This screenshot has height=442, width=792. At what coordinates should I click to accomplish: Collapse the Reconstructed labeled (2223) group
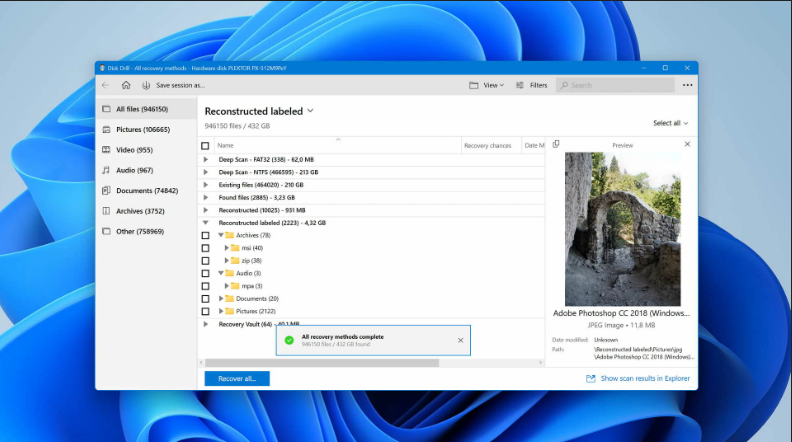click(x=206, y=223)
